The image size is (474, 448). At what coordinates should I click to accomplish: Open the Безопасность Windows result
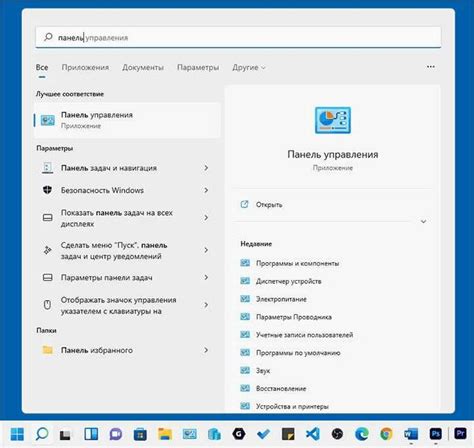tap(102, 190)
